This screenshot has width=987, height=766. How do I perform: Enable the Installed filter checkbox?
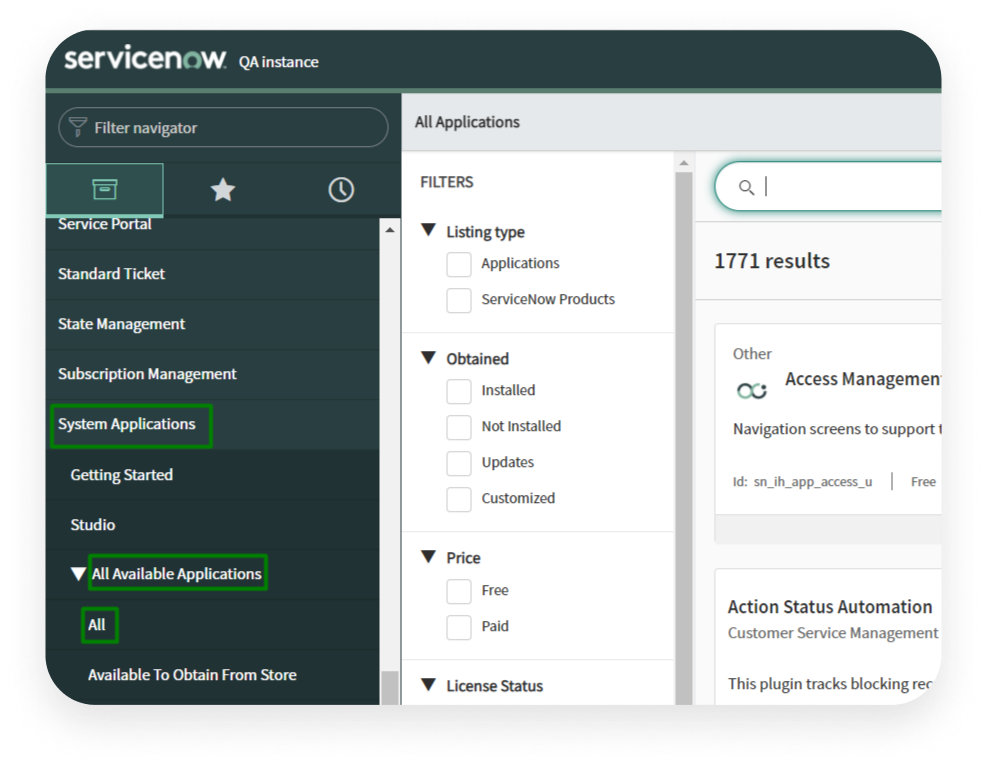[458, 390]
